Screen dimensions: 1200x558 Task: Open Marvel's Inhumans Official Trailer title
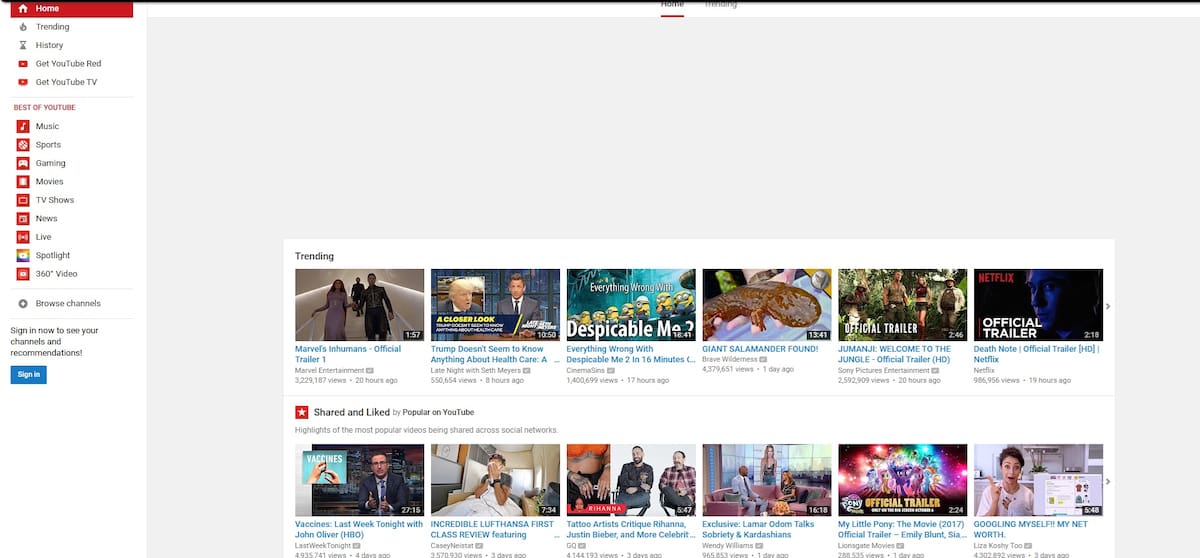[348, 354]
